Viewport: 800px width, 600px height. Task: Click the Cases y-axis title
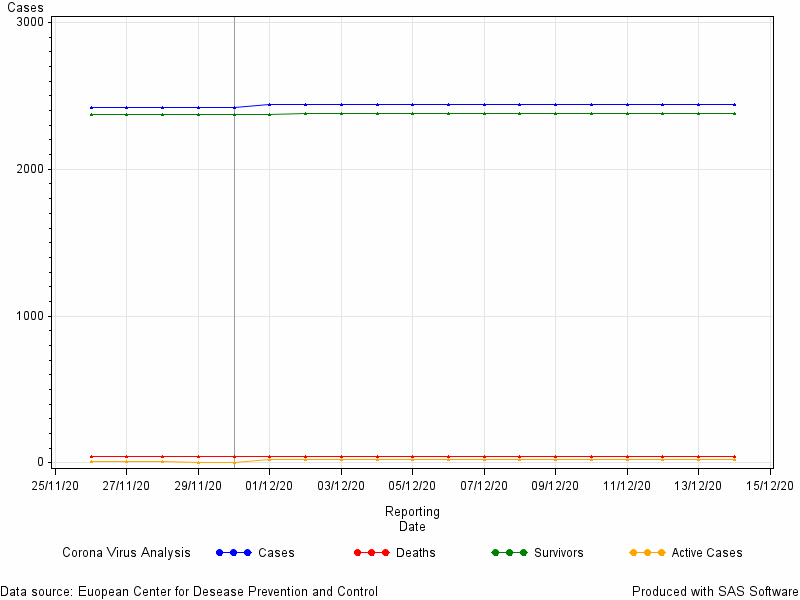25,8
